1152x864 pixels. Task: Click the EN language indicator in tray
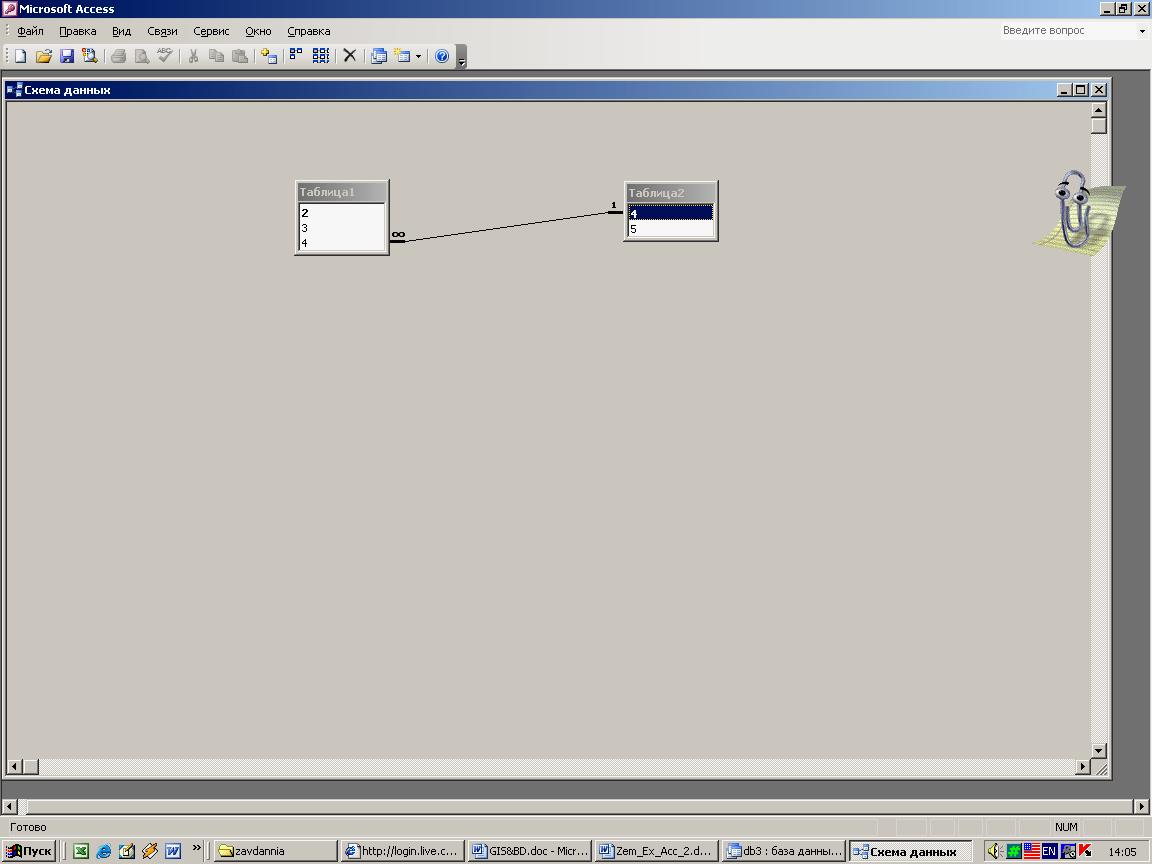point(1049,851)
